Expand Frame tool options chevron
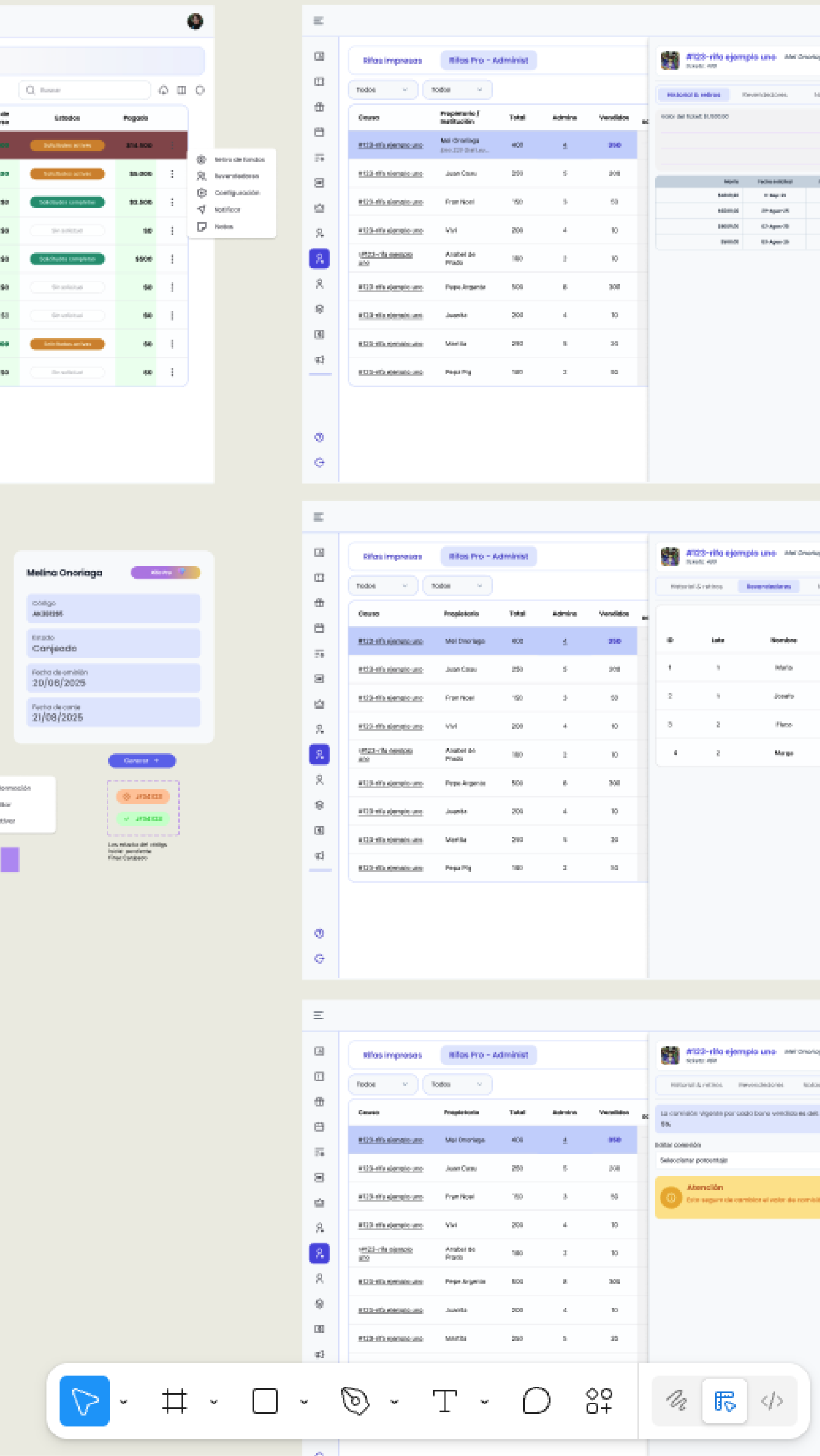820x1456 pixels. [x=213, y=1402]
